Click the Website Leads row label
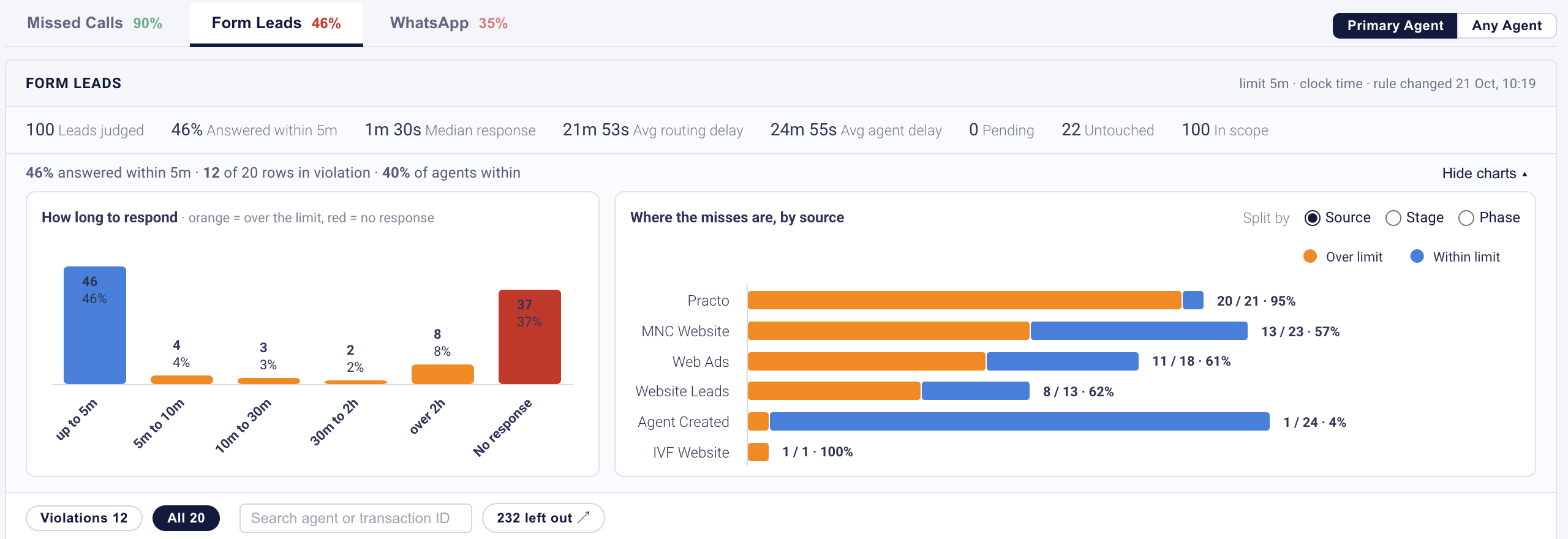 pyautogui.click(x=682, y=392)
